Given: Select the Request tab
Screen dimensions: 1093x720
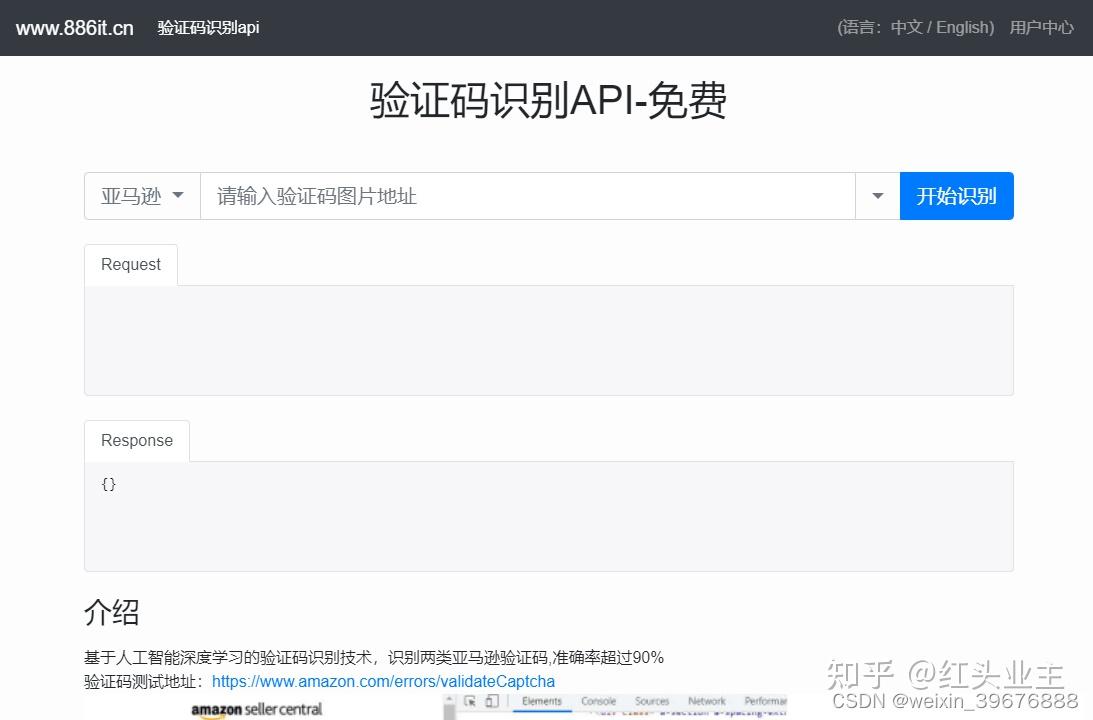Looking at the screenshot, I should coord(131,265).
